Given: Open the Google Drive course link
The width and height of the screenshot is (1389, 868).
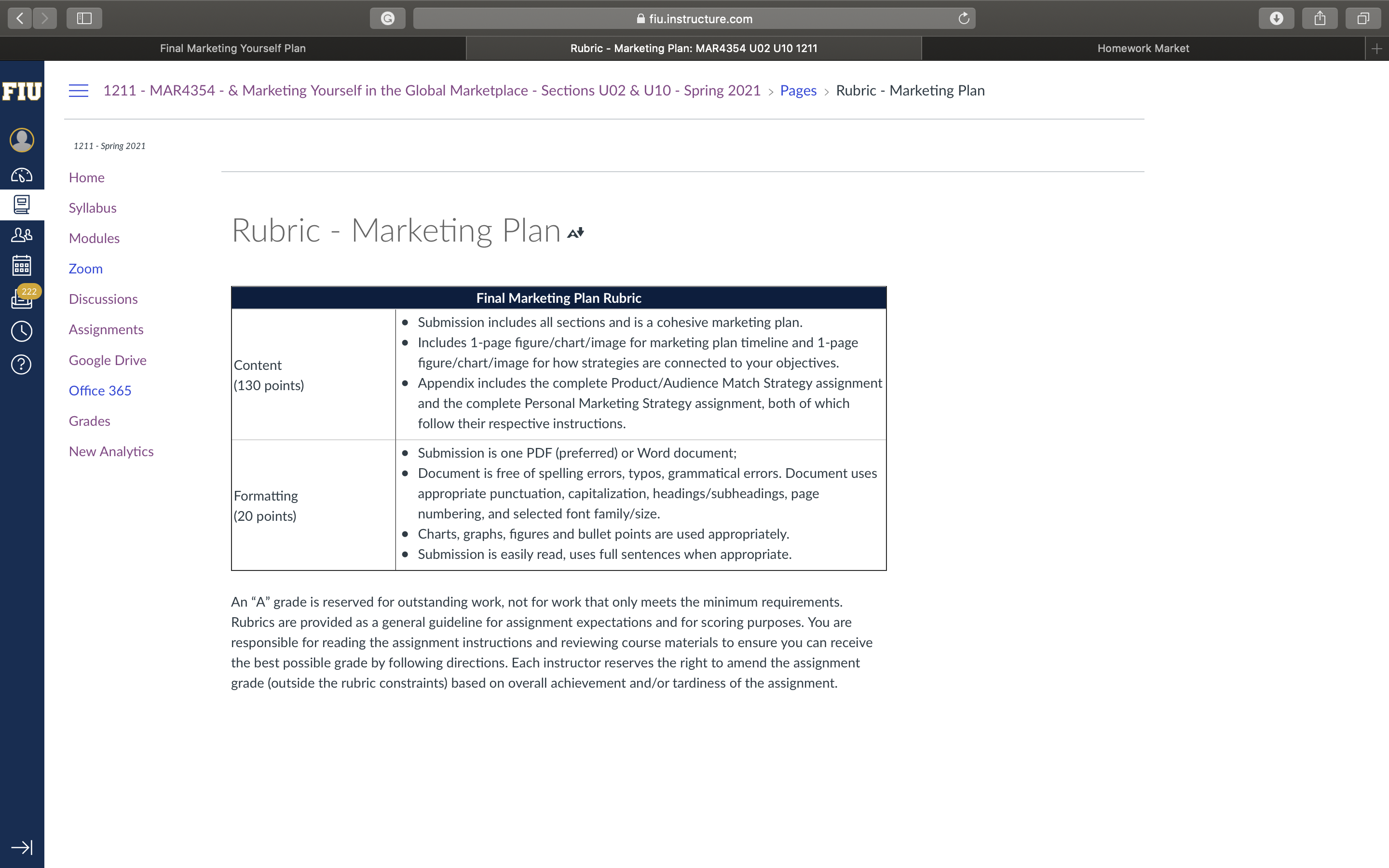Looking at the screenshot, I should [108, 360].
